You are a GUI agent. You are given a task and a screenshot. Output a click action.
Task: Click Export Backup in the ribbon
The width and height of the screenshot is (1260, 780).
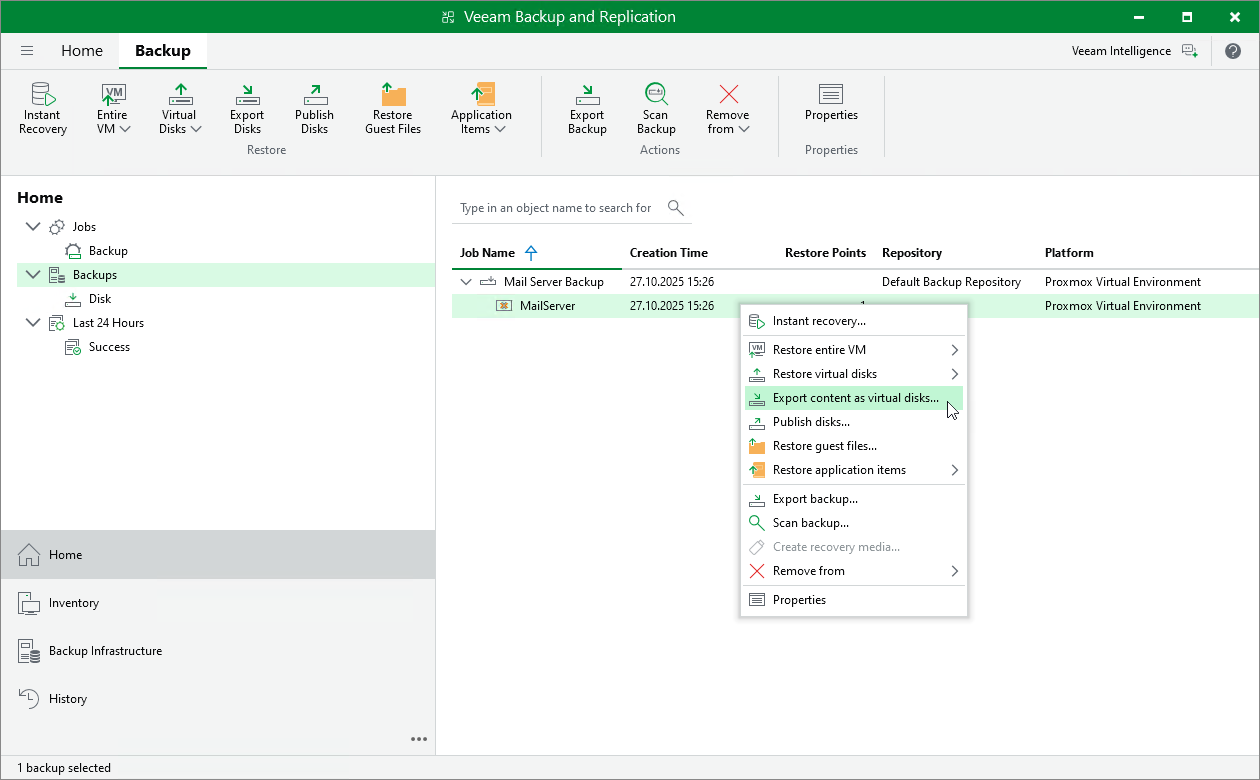pyautogui.click(x=587, y=108)
